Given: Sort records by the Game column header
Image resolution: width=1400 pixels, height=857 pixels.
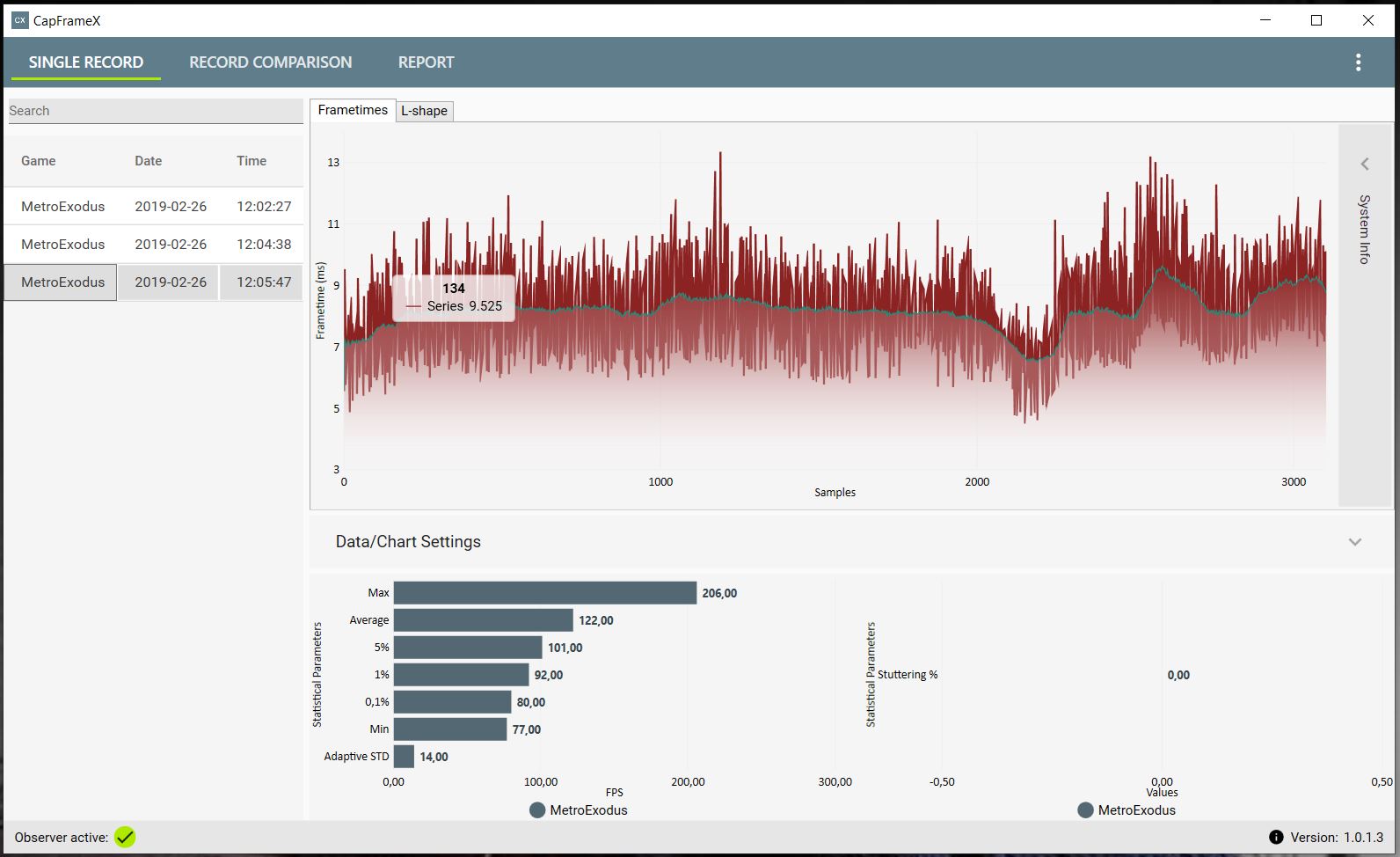Looking at the screenshot, I should point(39,161).
